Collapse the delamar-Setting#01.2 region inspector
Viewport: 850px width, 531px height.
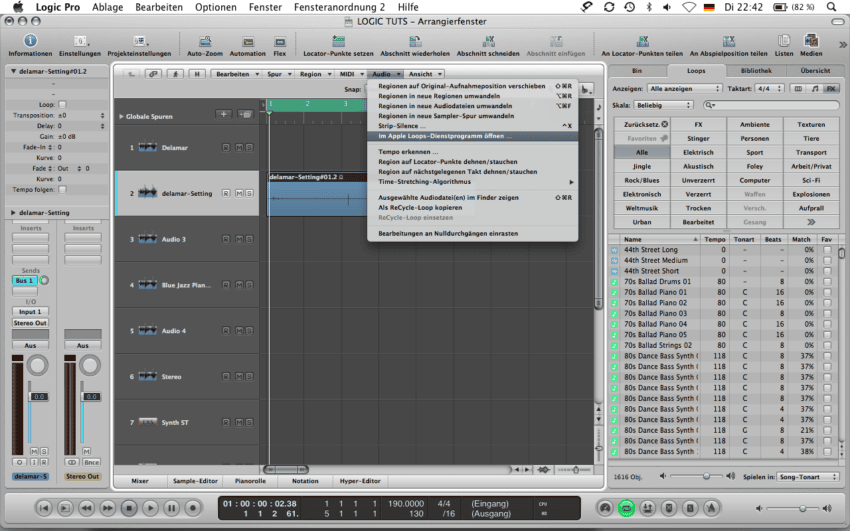(x=13, y=71)
